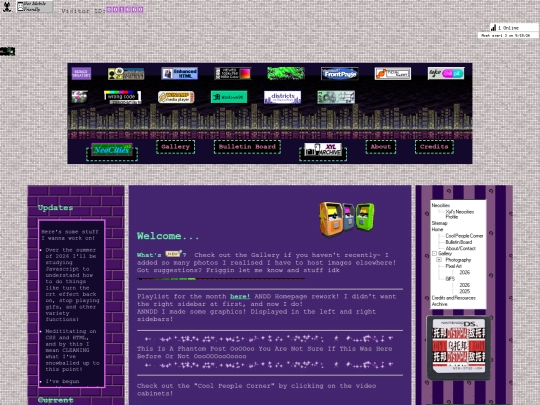Click the districts badge

tap(282, 97)
